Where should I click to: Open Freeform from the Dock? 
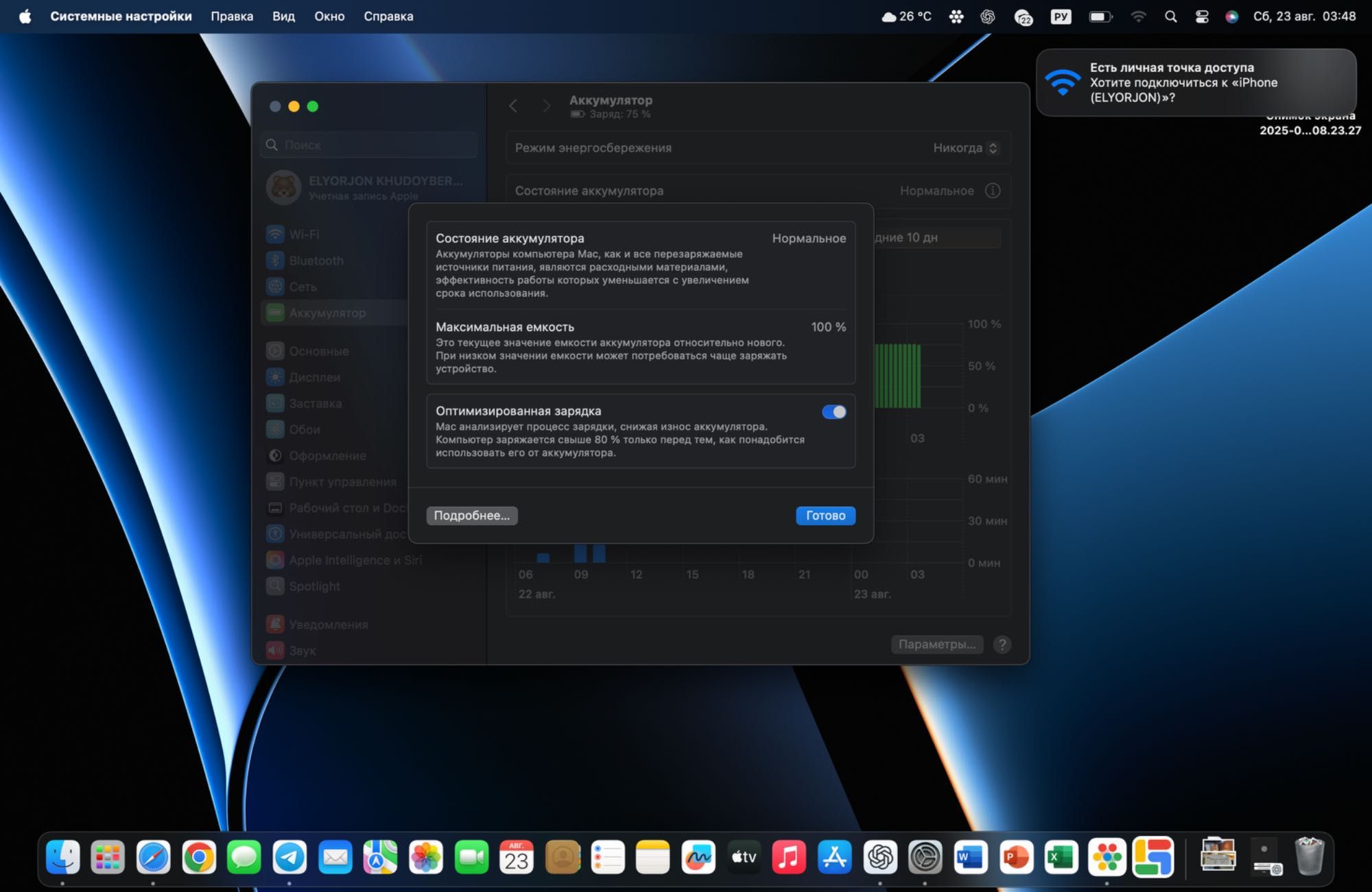pos(698,857)
